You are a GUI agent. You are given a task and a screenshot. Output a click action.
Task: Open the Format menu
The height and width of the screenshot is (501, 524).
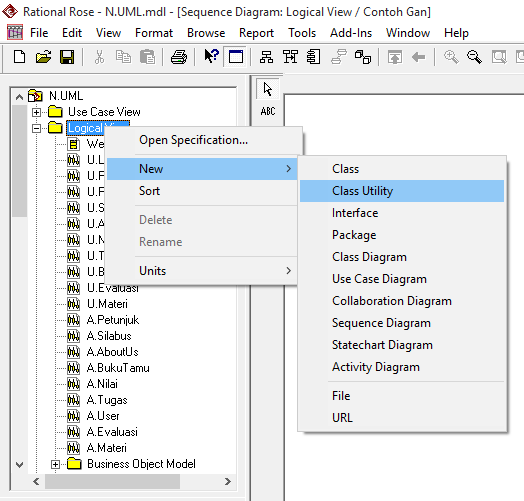click(x=154, y=33)
